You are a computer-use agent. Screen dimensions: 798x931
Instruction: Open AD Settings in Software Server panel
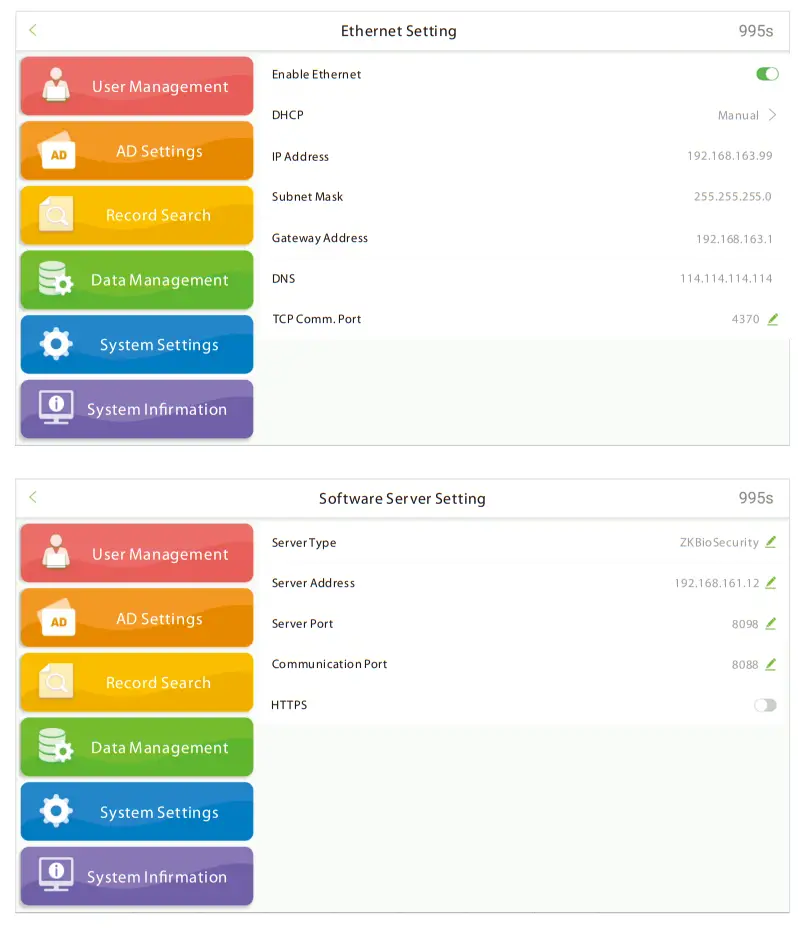click(137, 618)
